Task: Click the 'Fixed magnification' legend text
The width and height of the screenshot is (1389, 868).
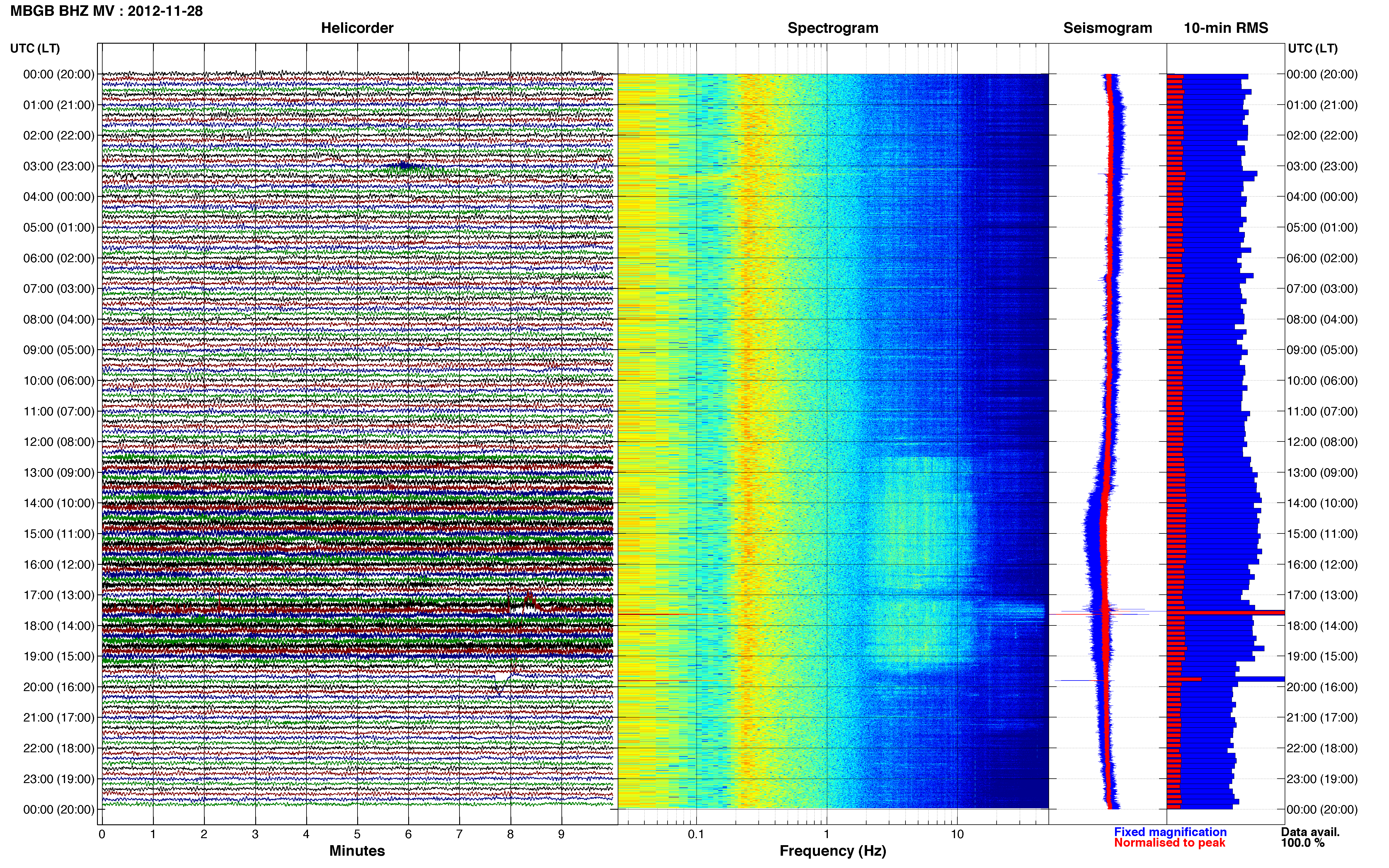Action: click(x=1170, y=832)
